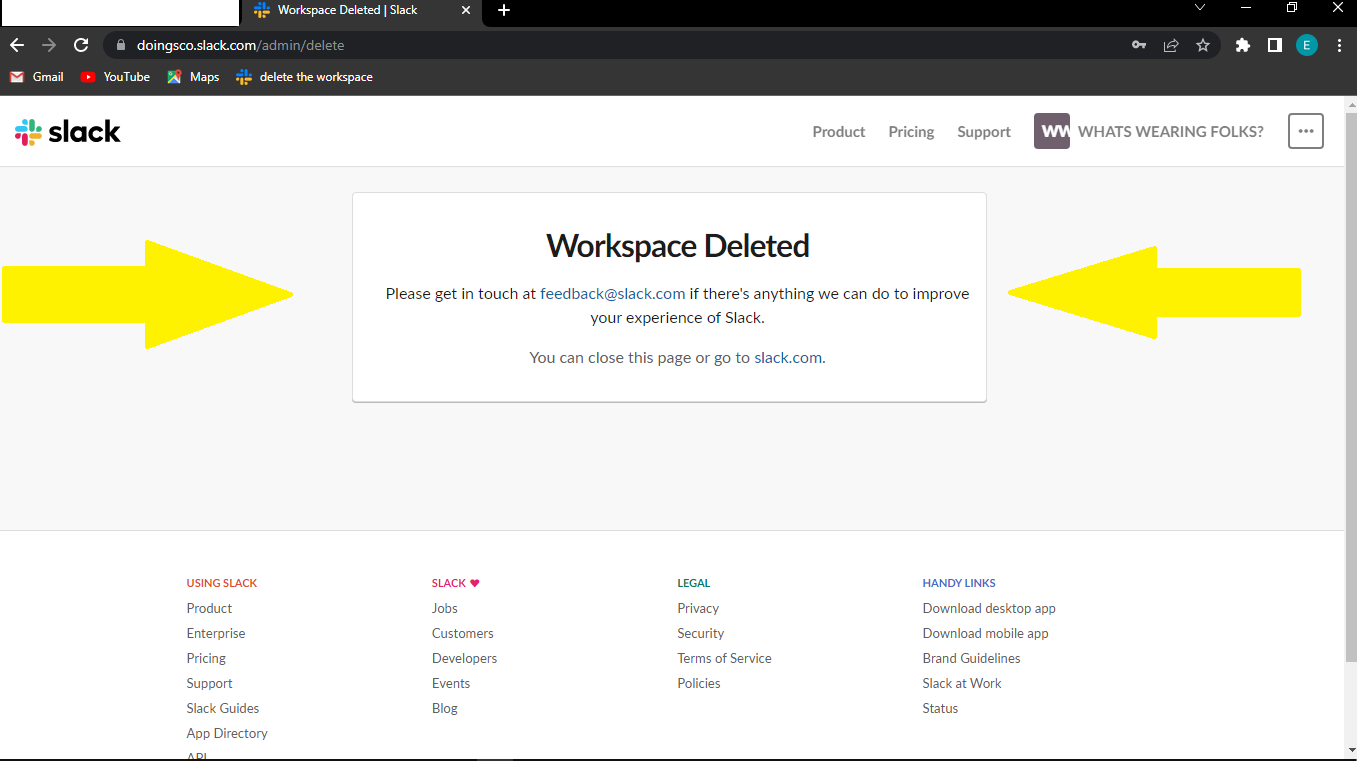Viewport: 1357px width, 761px height.
Task: Click the Slack logo in the page header
Action: click(x=68, y=132)
